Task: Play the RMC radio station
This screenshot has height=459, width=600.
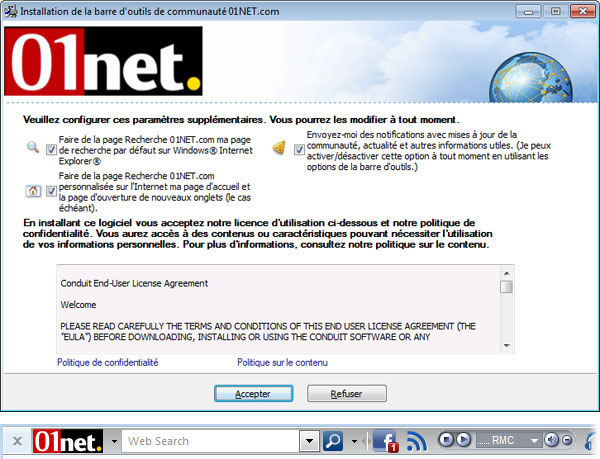Action: click(463, 440)
